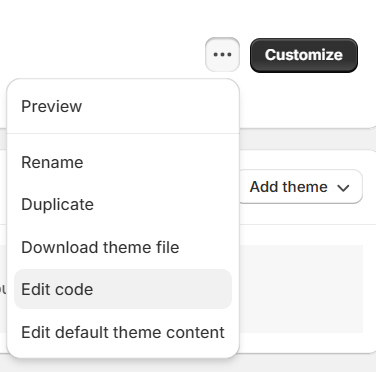Choose Edit default theme content

[x=123, y=332]
